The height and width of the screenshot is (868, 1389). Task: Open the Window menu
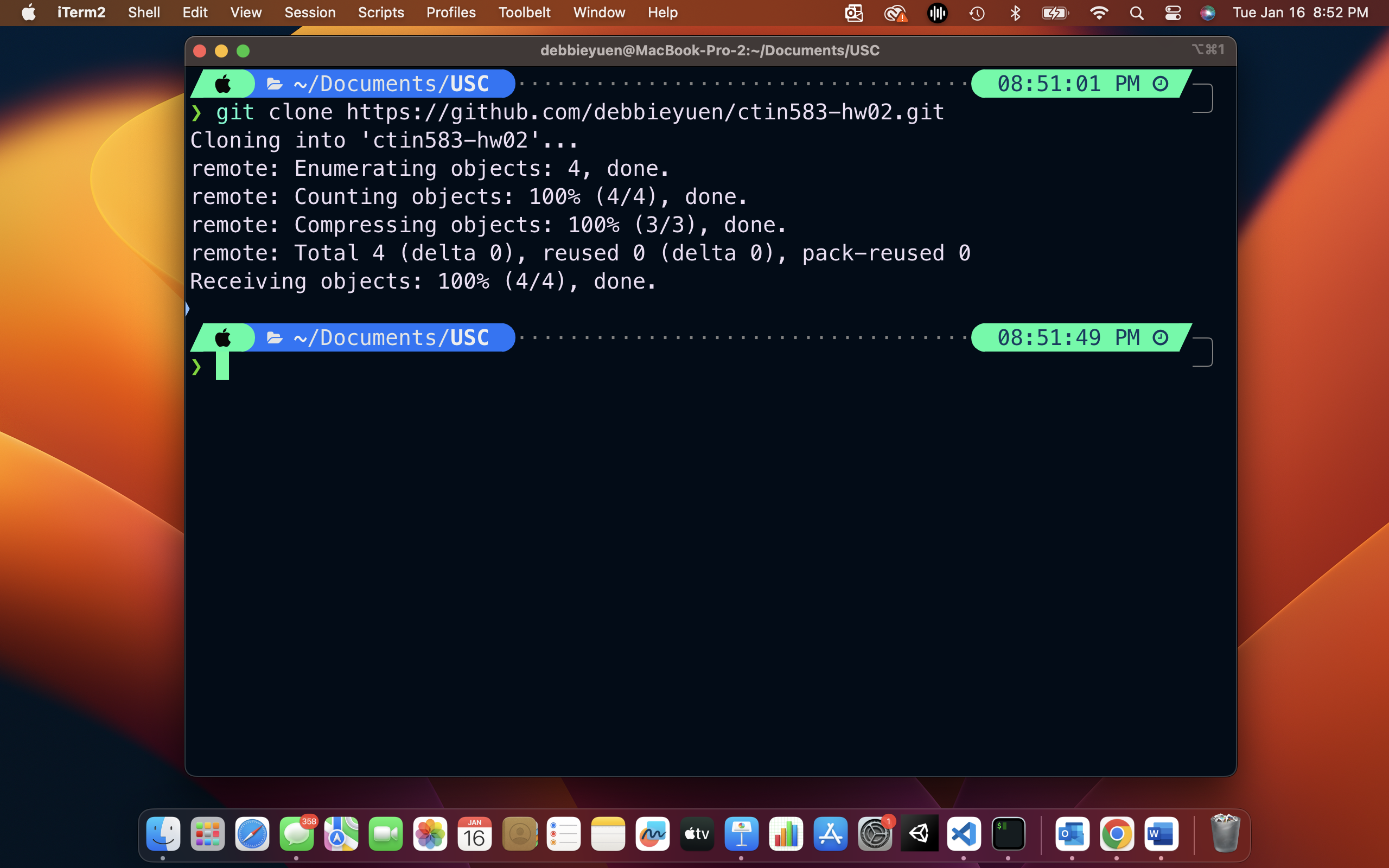click(x=598, y=12)
